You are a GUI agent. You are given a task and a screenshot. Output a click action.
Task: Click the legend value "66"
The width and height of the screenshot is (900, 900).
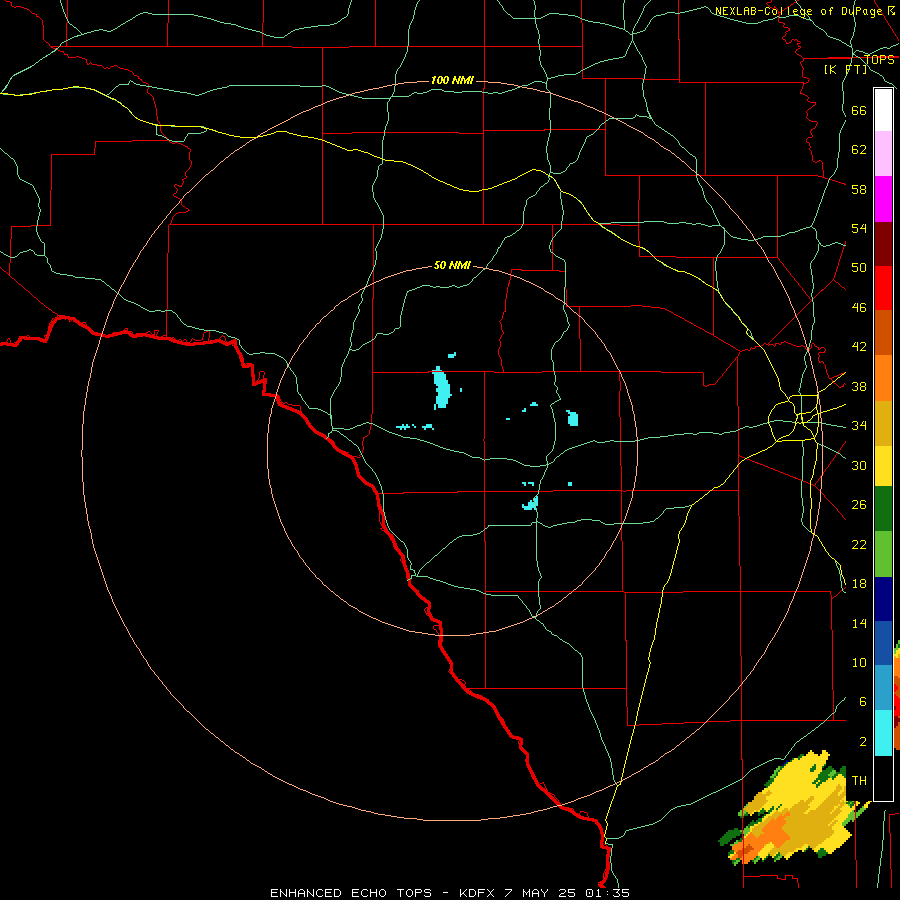(x=859, y=110)
